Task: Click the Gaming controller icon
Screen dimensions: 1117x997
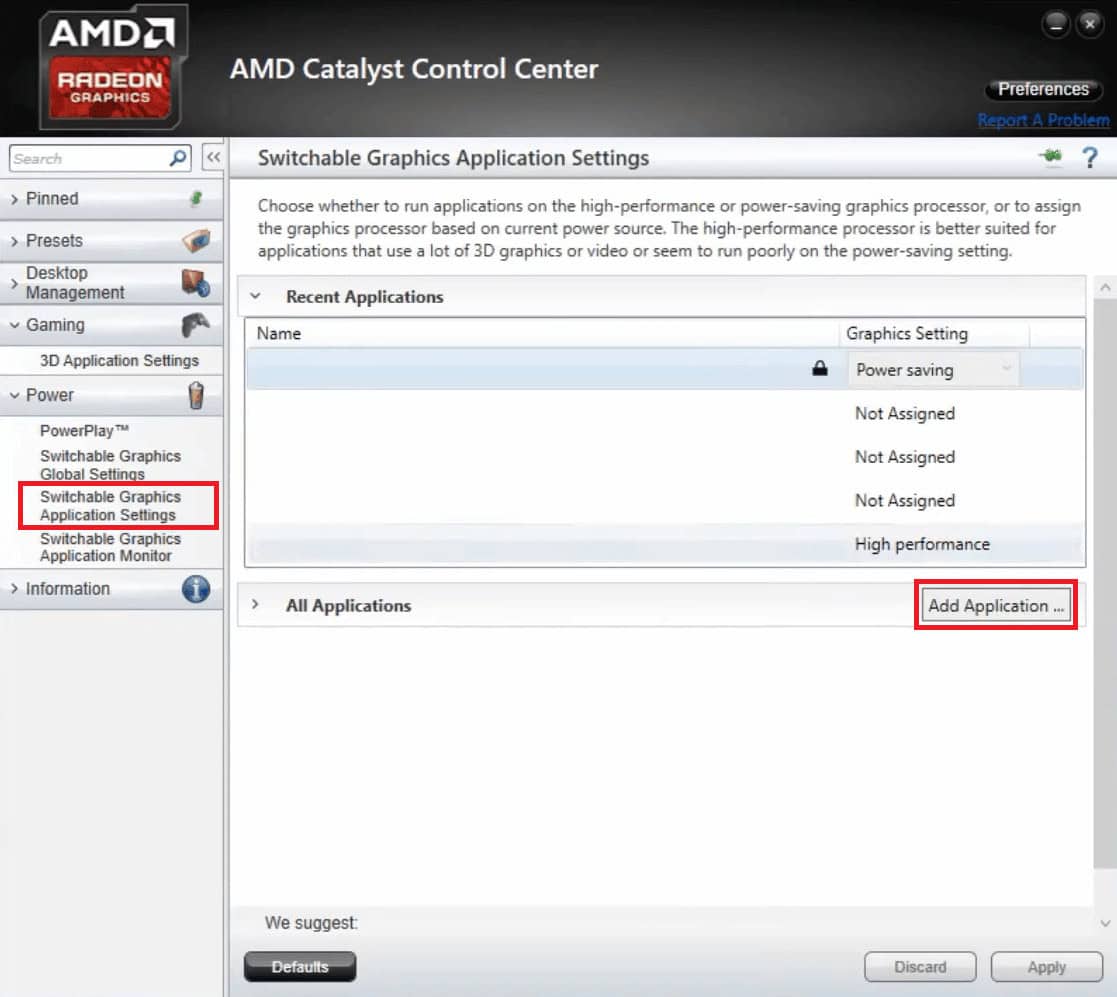Action: pyautogui.click(x=195, y=325)
